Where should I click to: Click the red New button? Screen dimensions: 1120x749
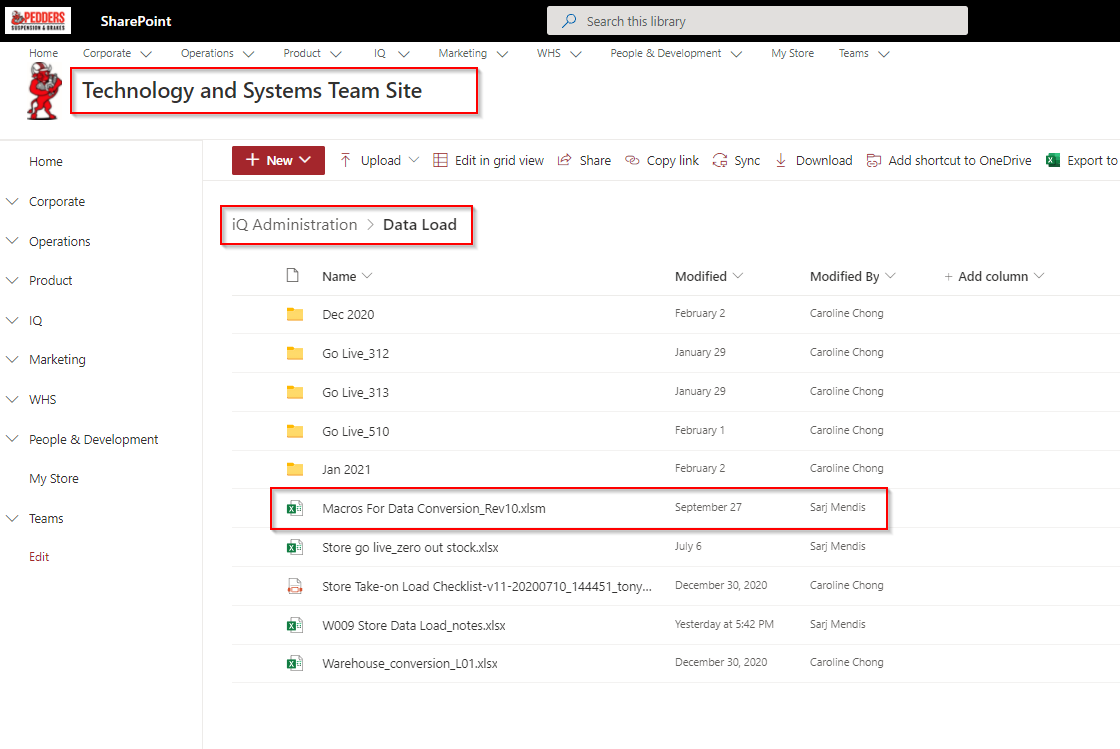(279, 160)
